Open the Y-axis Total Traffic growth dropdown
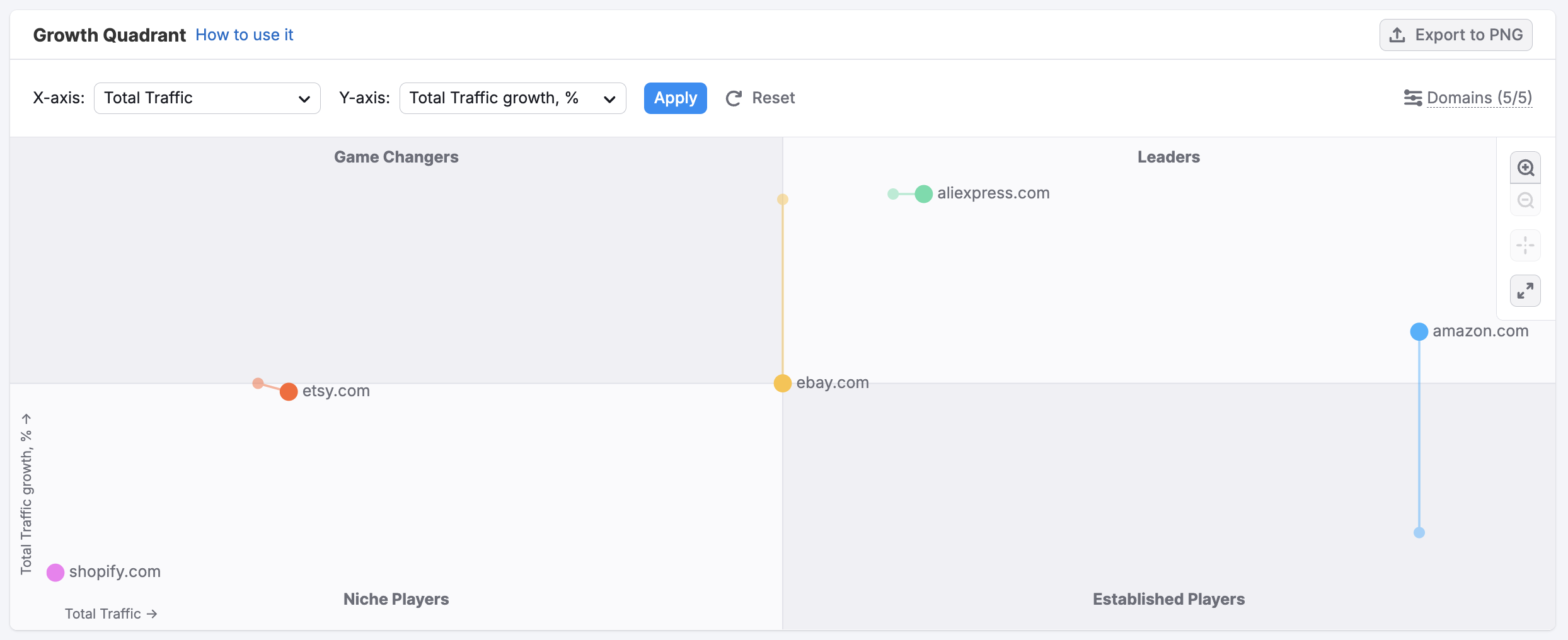The image size is (1568, 640). point(512,98)
